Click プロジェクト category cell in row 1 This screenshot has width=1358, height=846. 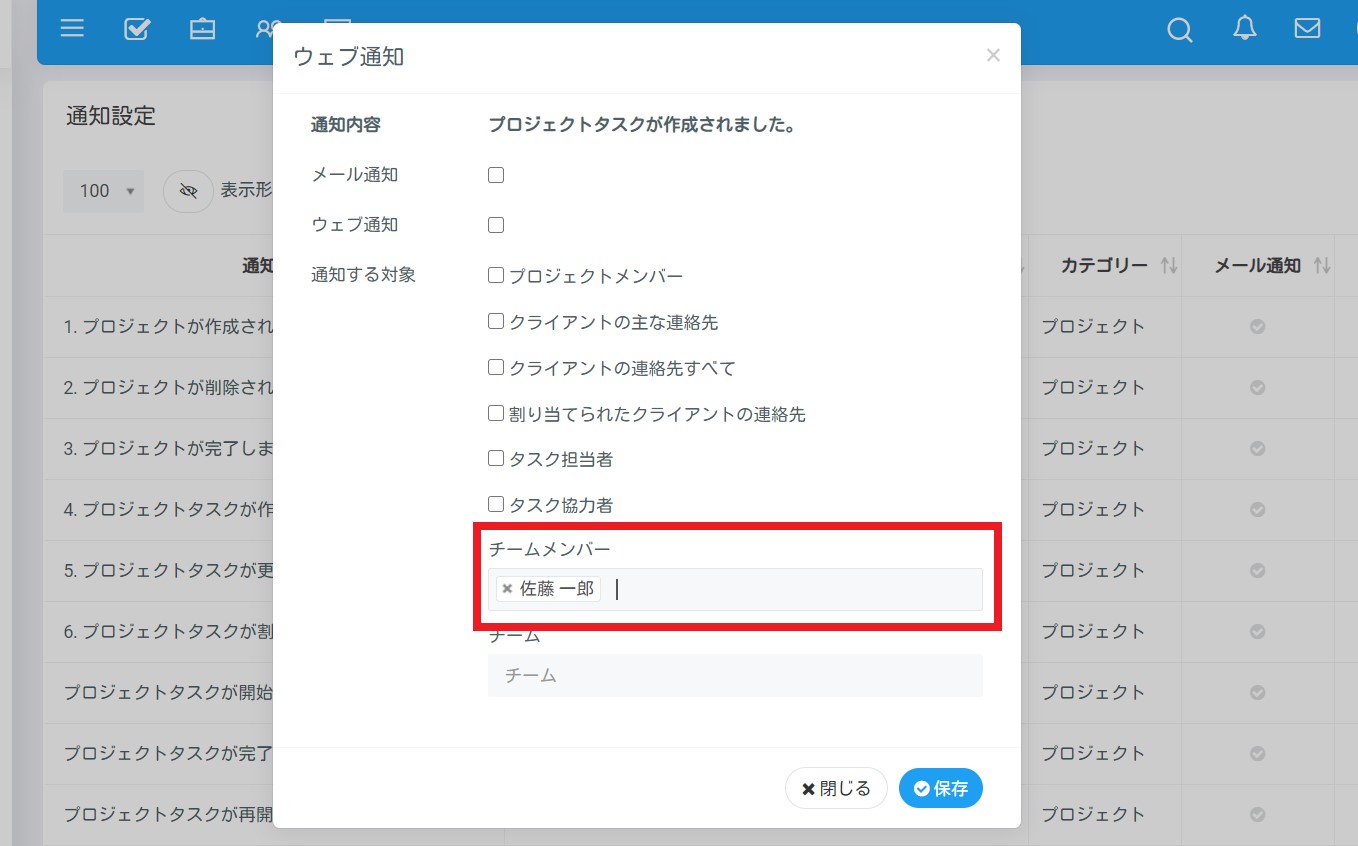point(1093,326)
